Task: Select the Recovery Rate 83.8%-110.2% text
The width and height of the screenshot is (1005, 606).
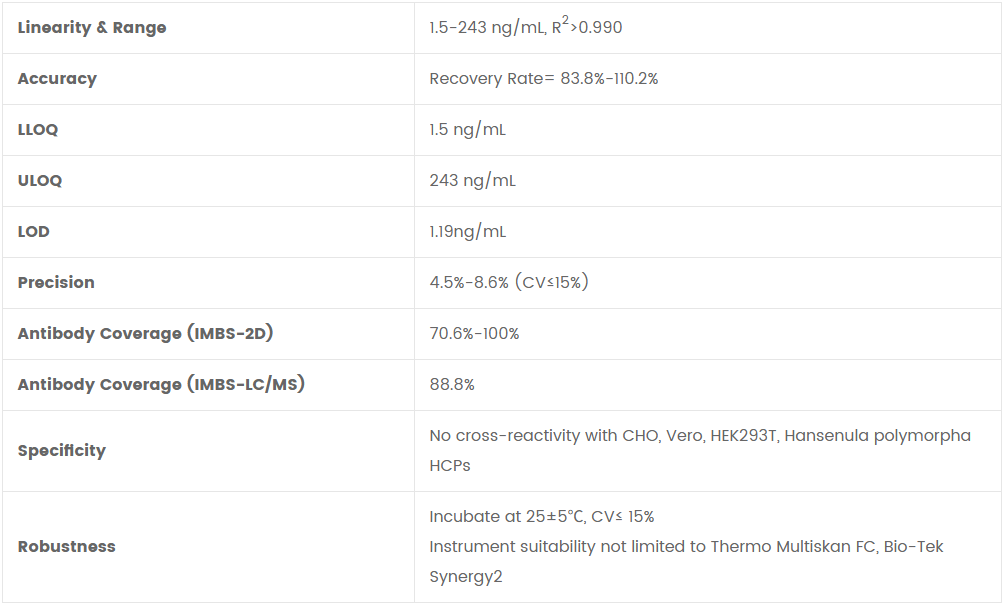Action: (543, 79)
